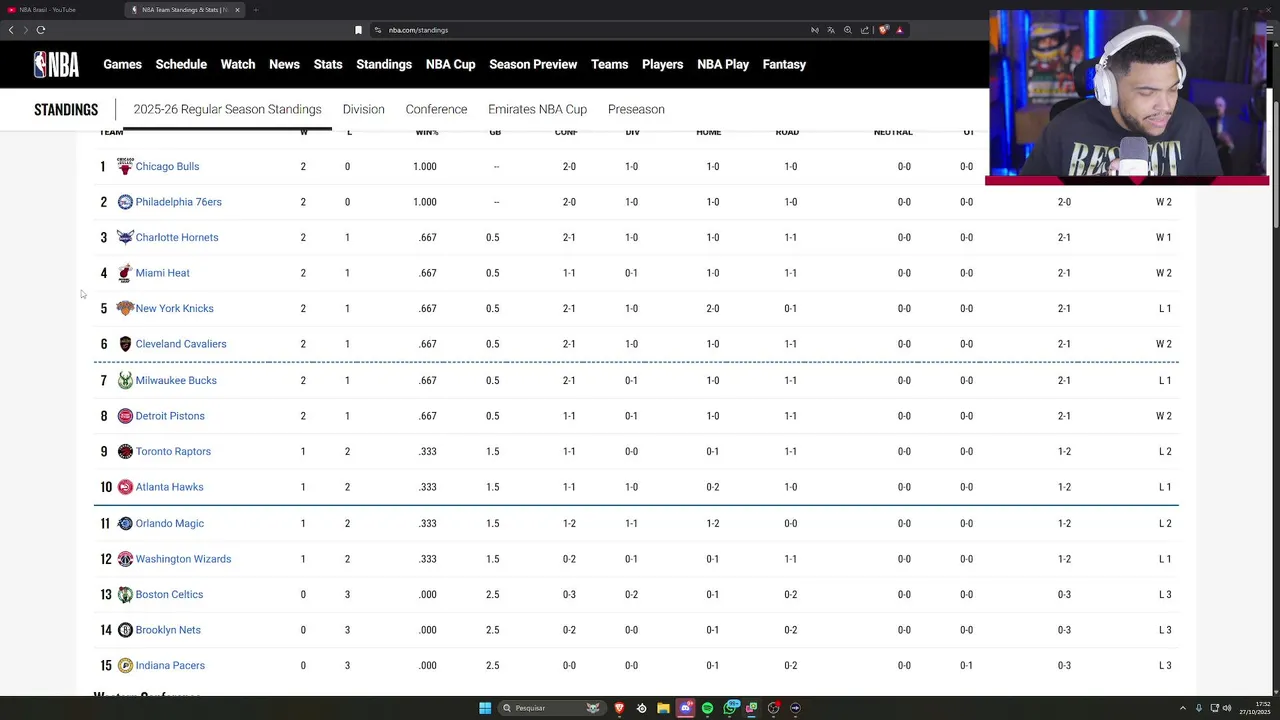Open the Windows Start menu

(x=485, y=708)
